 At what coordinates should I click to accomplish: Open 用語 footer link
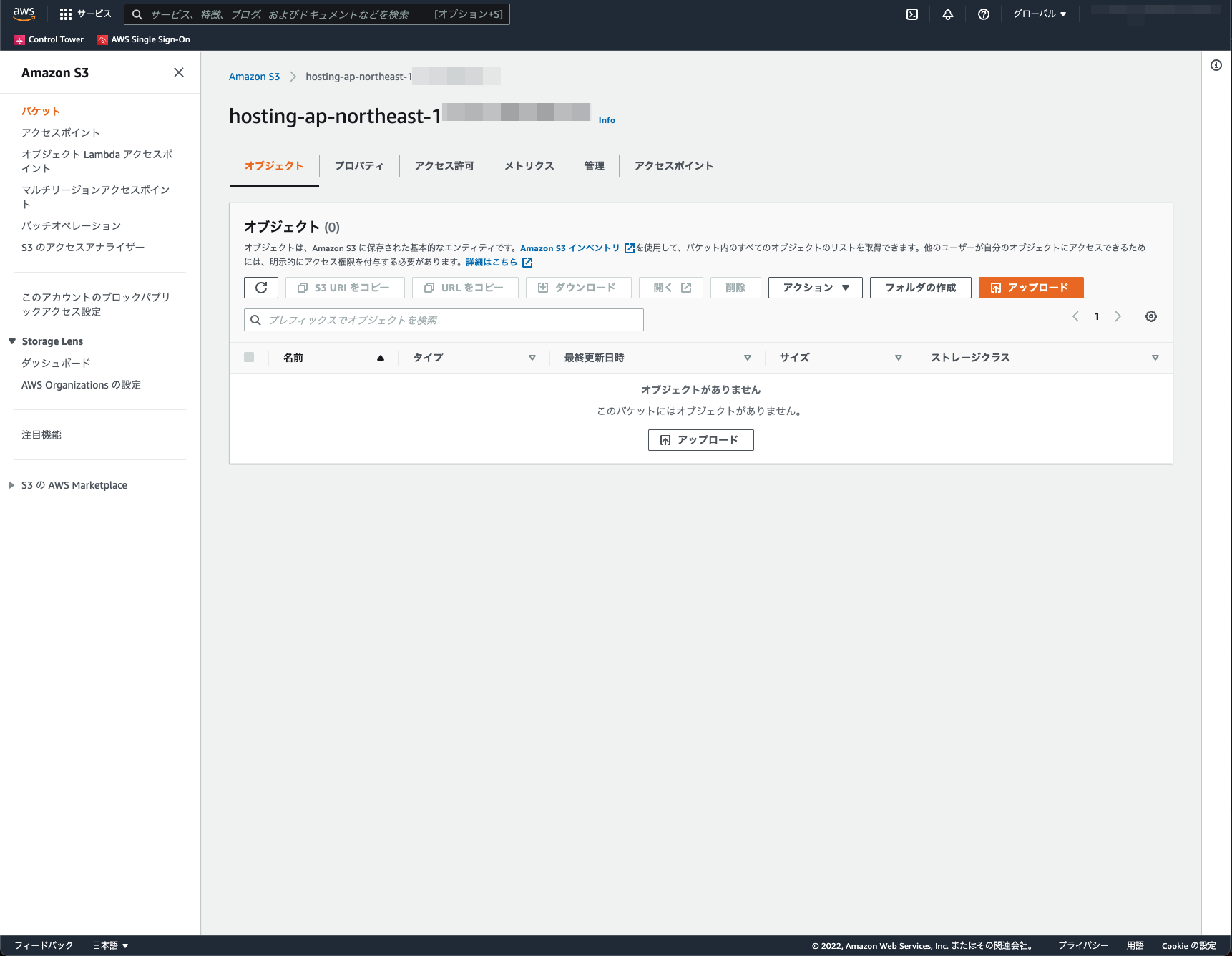click(1135, 945)
